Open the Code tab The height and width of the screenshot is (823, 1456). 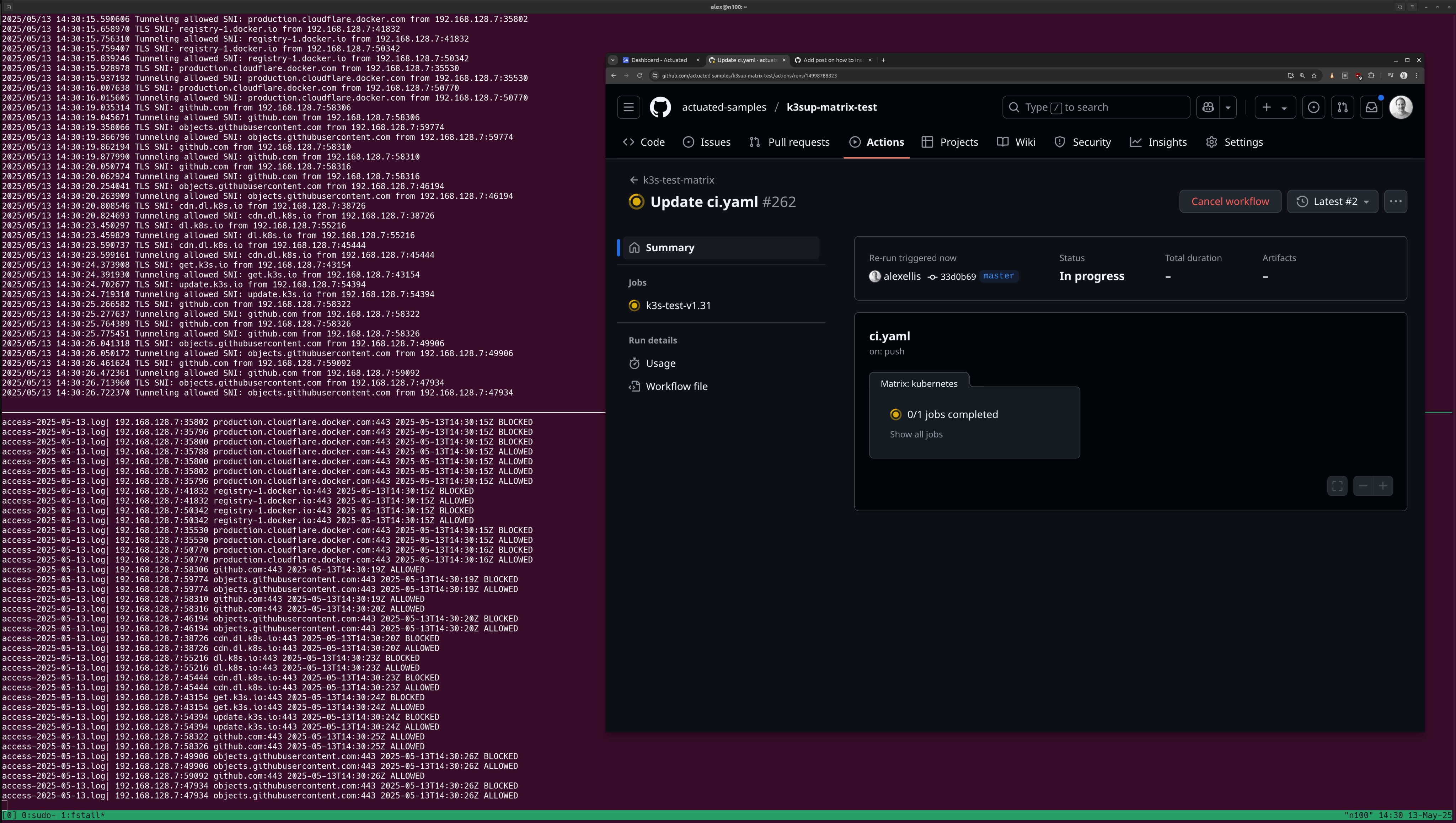click(643, 142)
